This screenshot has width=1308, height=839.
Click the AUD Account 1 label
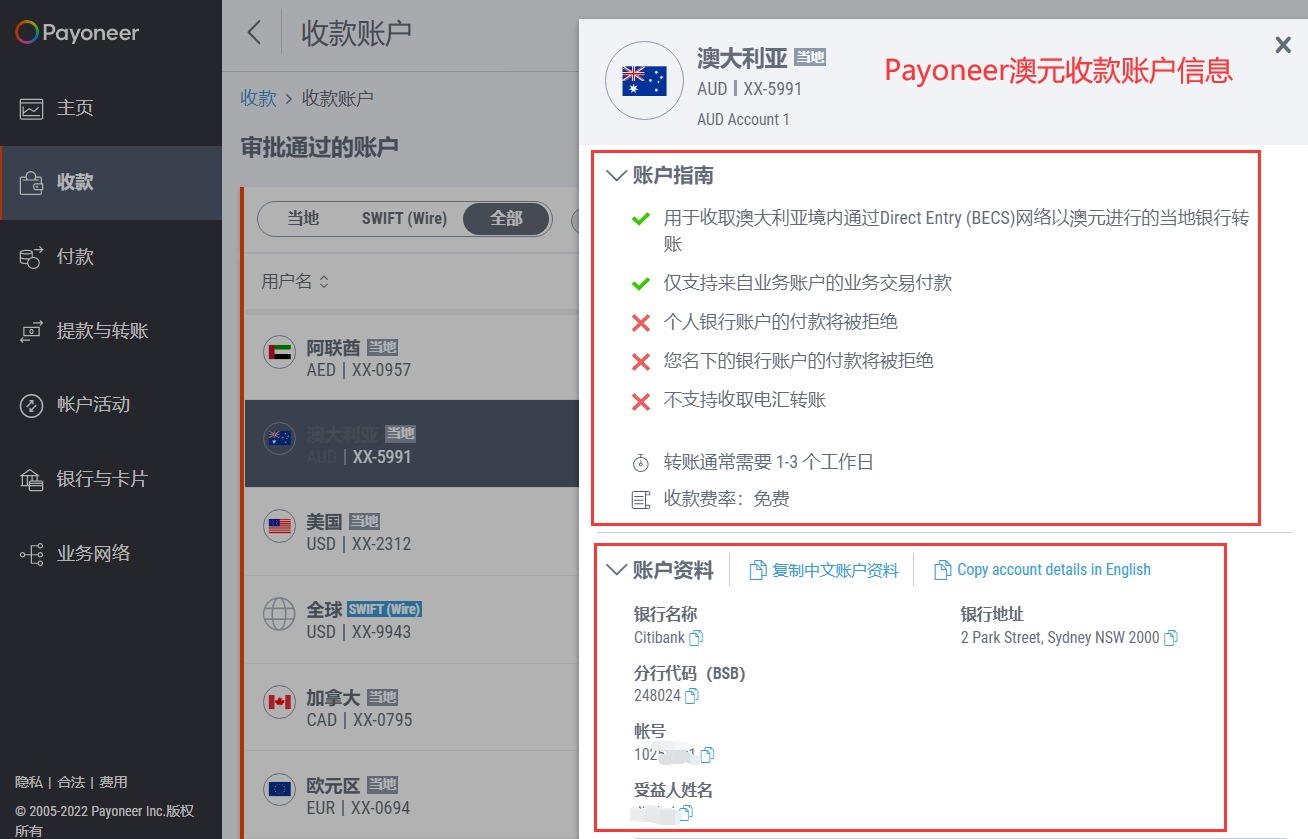coord(743,120)
